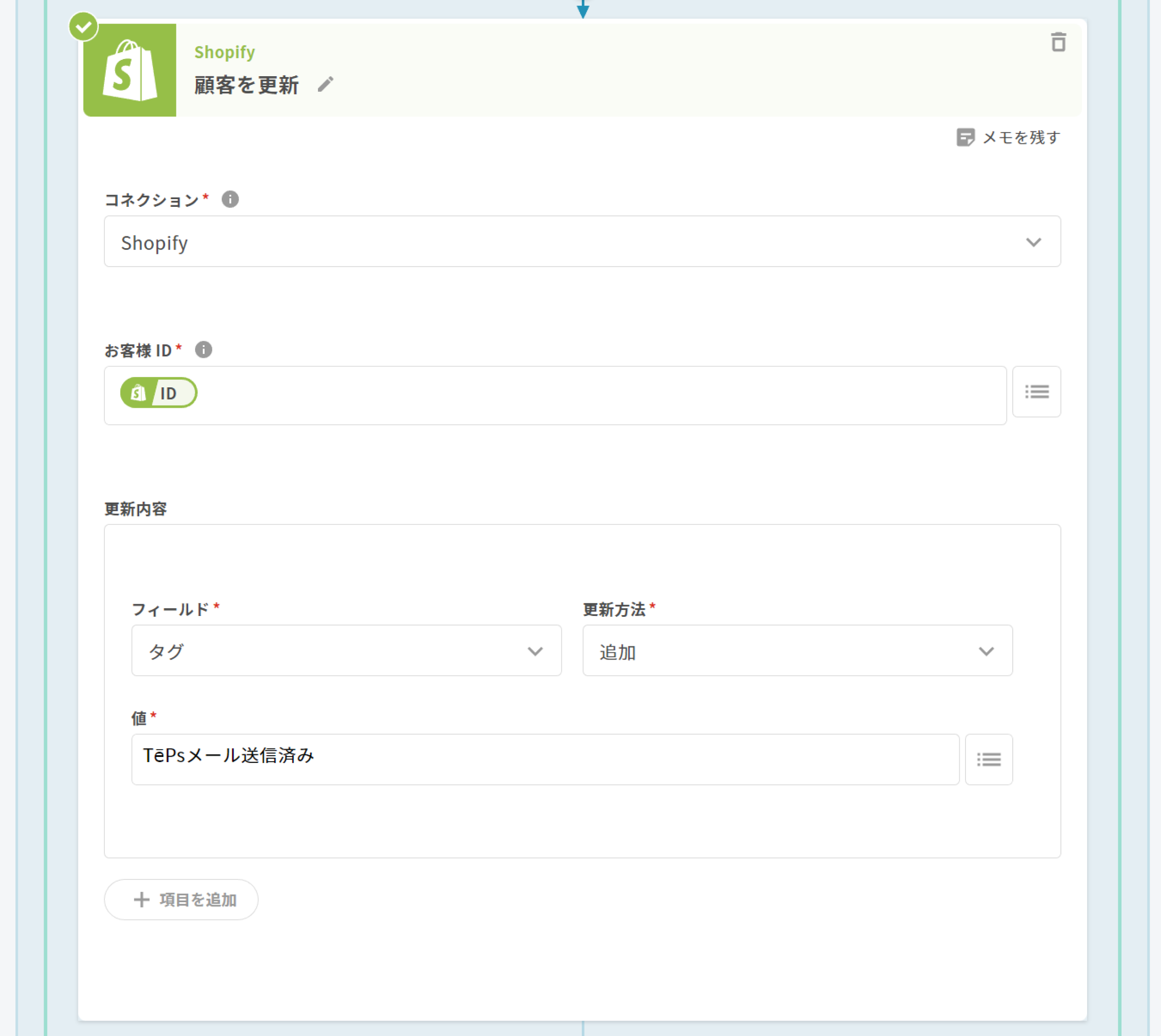1161x1036 pixels.
Task: Click the memo note icon
Action: pyautogui.click(x=965, y=137)
